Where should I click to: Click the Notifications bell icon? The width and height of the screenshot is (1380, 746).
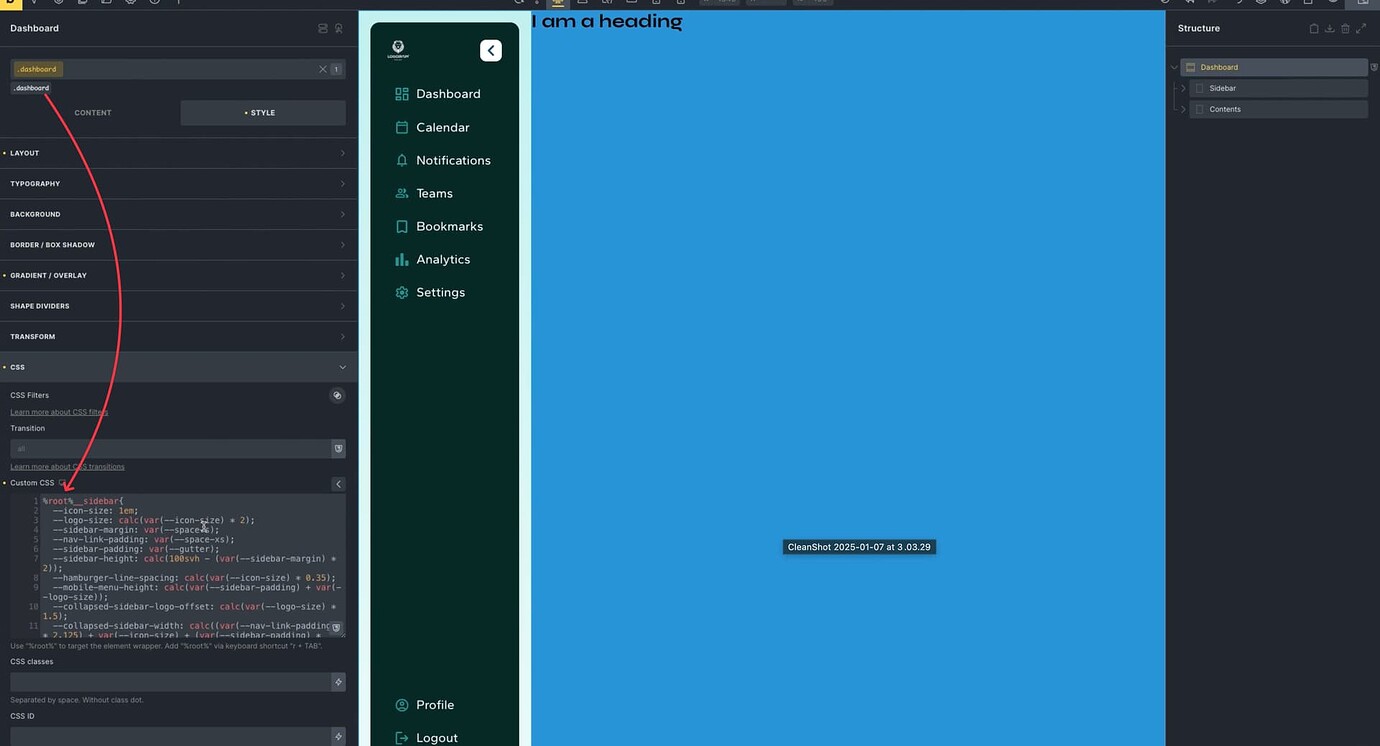[x=402, y=160]
